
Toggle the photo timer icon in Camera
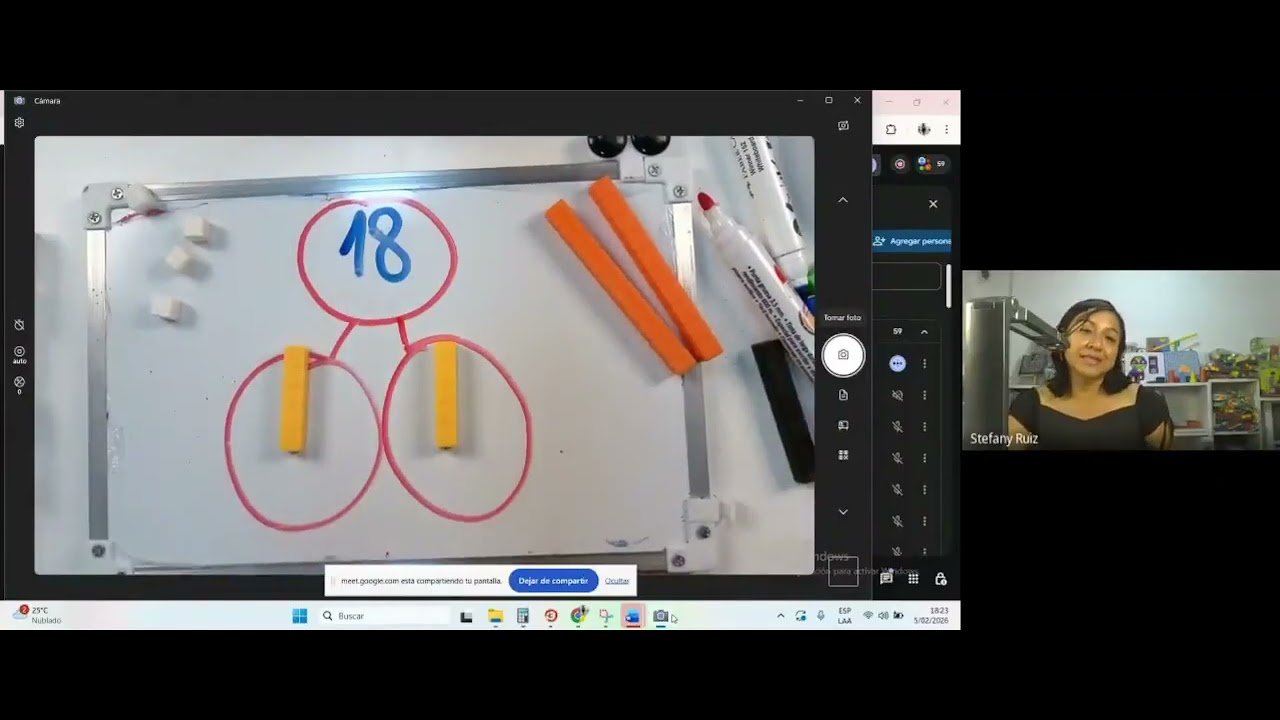tap(19, 325)
